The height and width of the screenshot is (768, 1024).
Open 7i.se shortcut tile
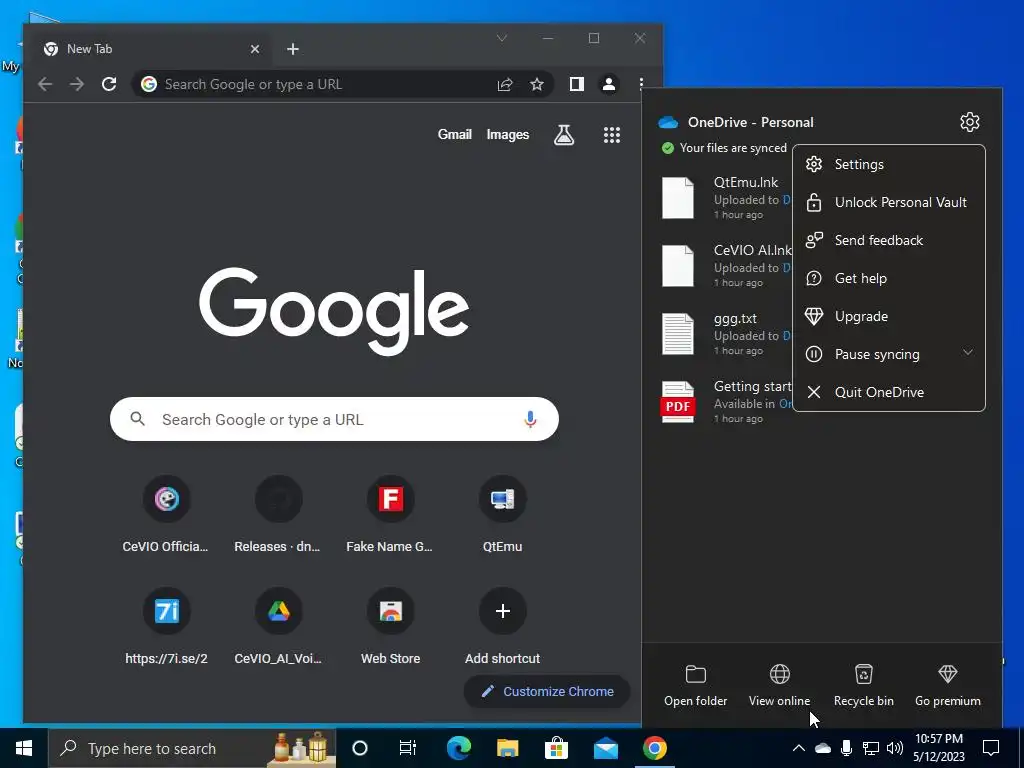click(x=166, y=628)
